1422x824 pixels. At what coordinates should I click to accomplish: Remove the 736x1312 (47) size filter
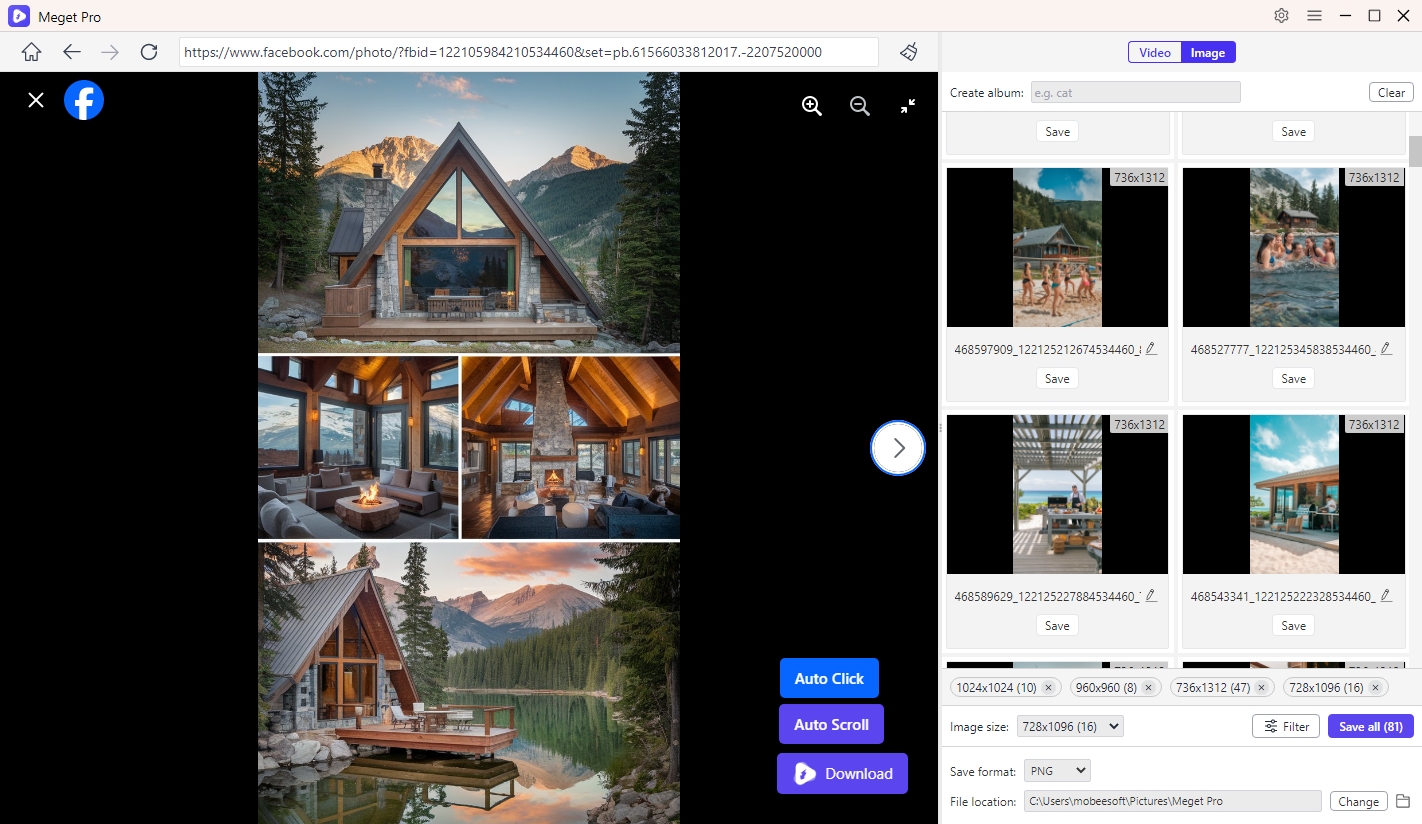[x=1261, y=688]
